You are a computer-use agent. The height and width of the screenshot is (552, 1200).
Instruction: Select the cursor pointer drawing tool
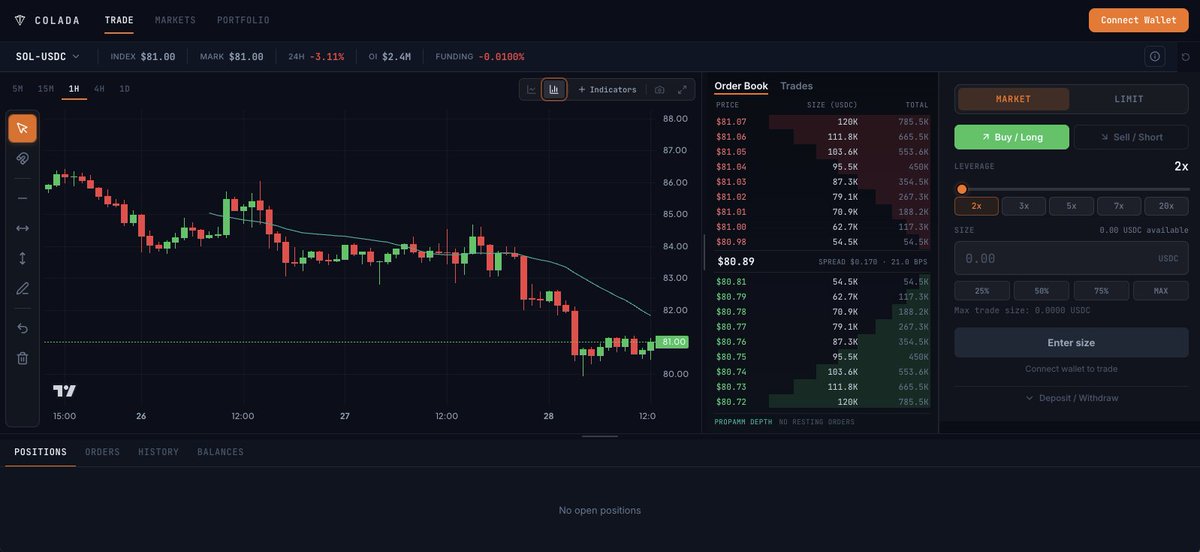coord(22,128)
